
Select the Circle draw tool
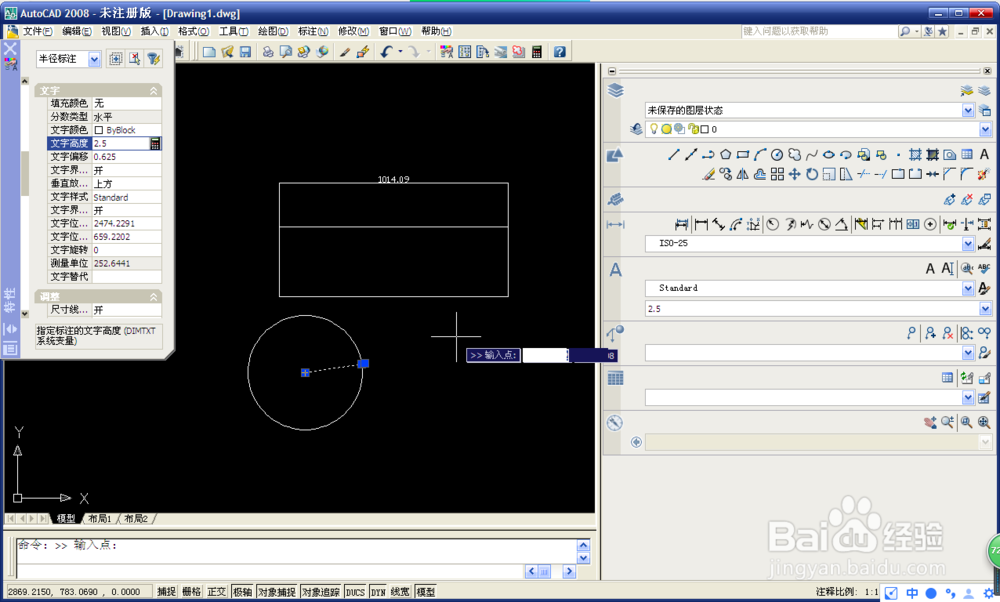tap(777, 154)
